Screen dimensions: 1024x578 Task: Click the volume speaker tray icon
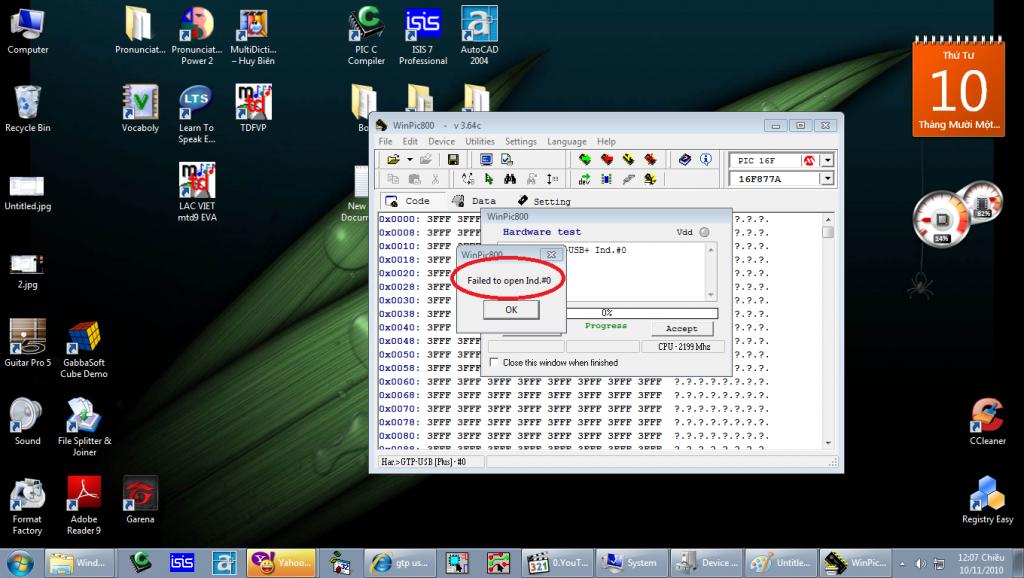(920, 564)
